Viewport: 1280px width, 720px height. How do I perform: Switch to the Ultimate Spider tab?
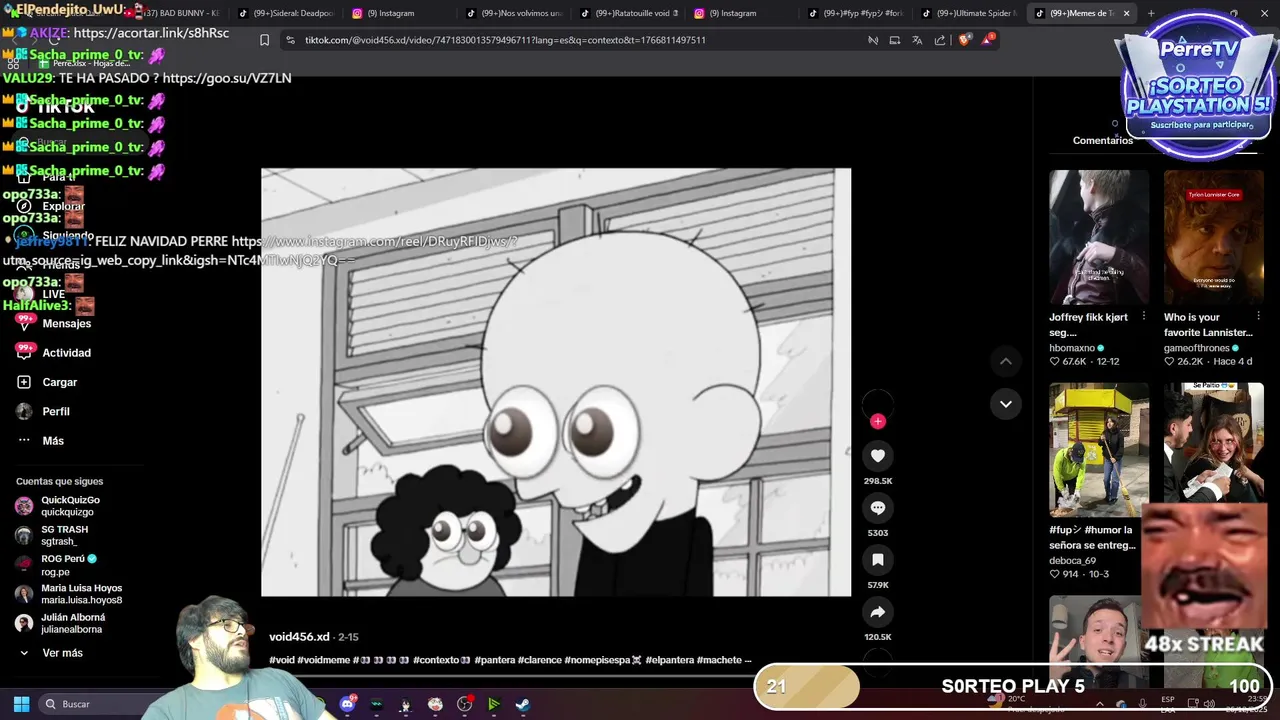[x=970, y=13]
